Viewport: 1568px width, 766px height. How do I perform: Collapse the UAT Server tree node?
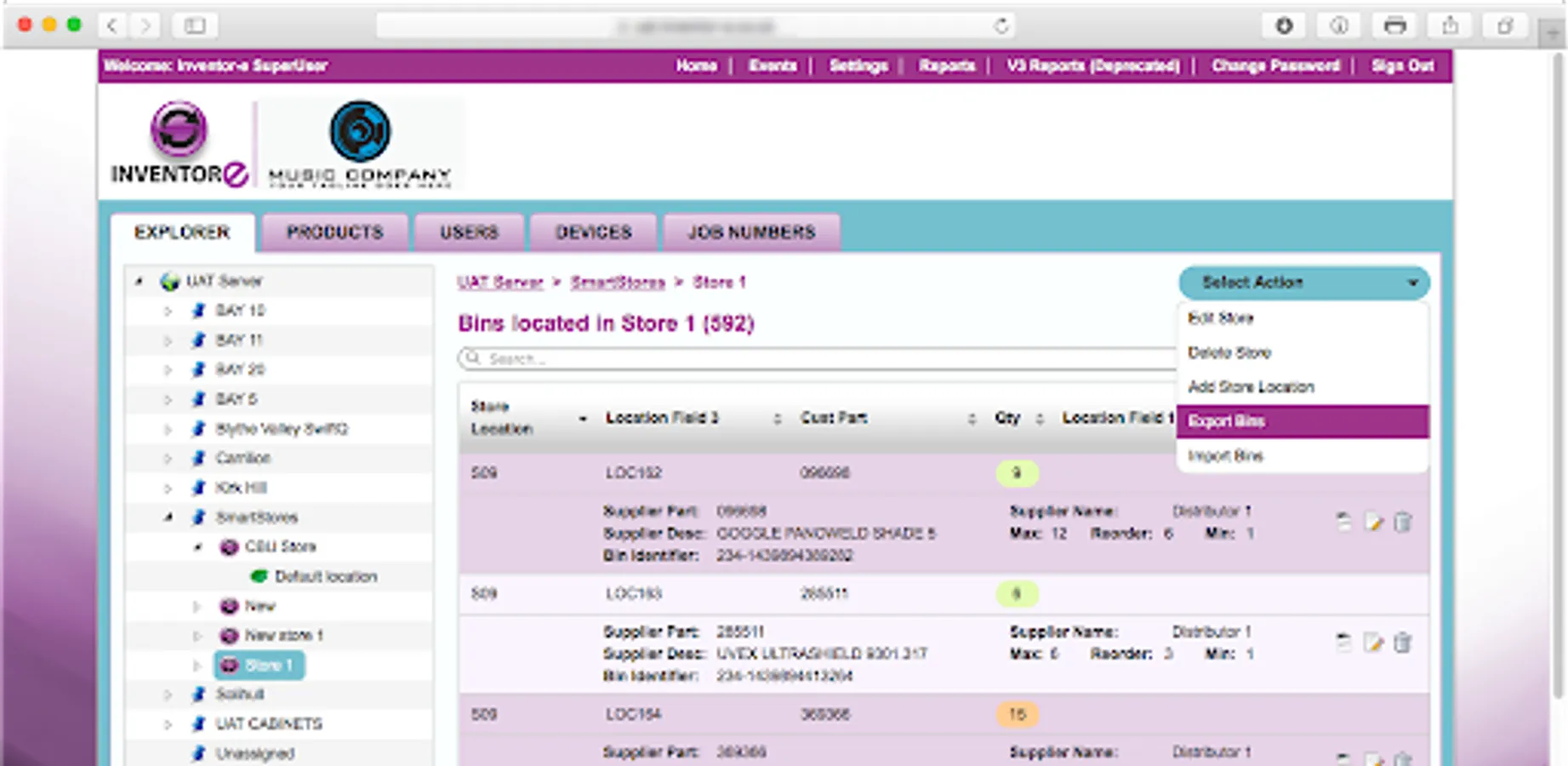[x=139, y=281]
